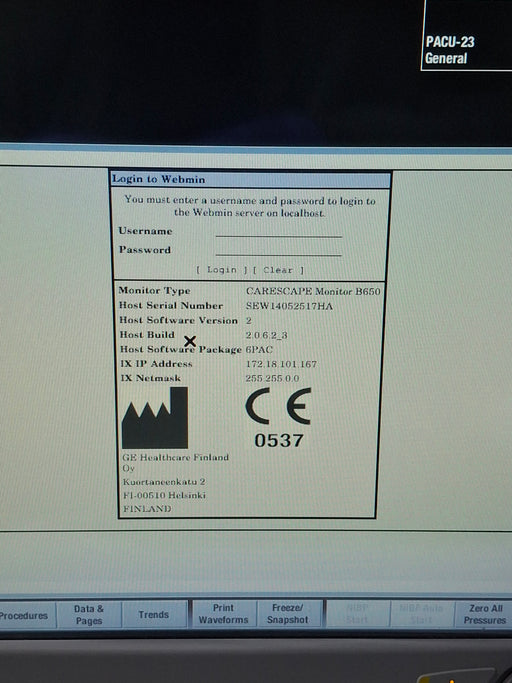Open the Procedures menu
The height and width of the screenshot is (683, 512).
[25, 615]
